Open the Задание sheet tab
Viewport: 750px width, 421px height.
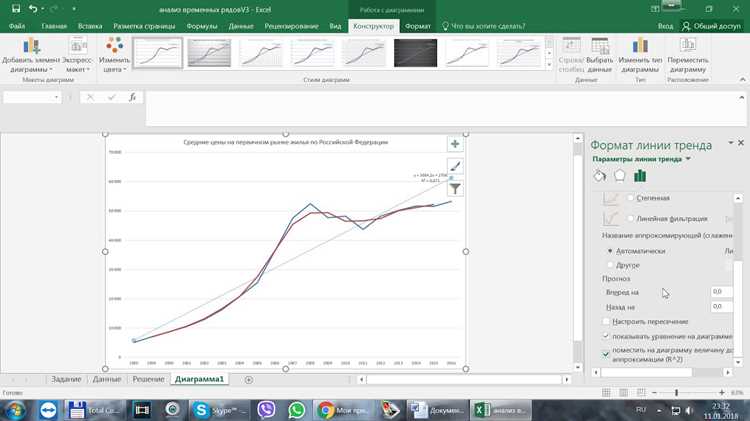coord(66,379)
